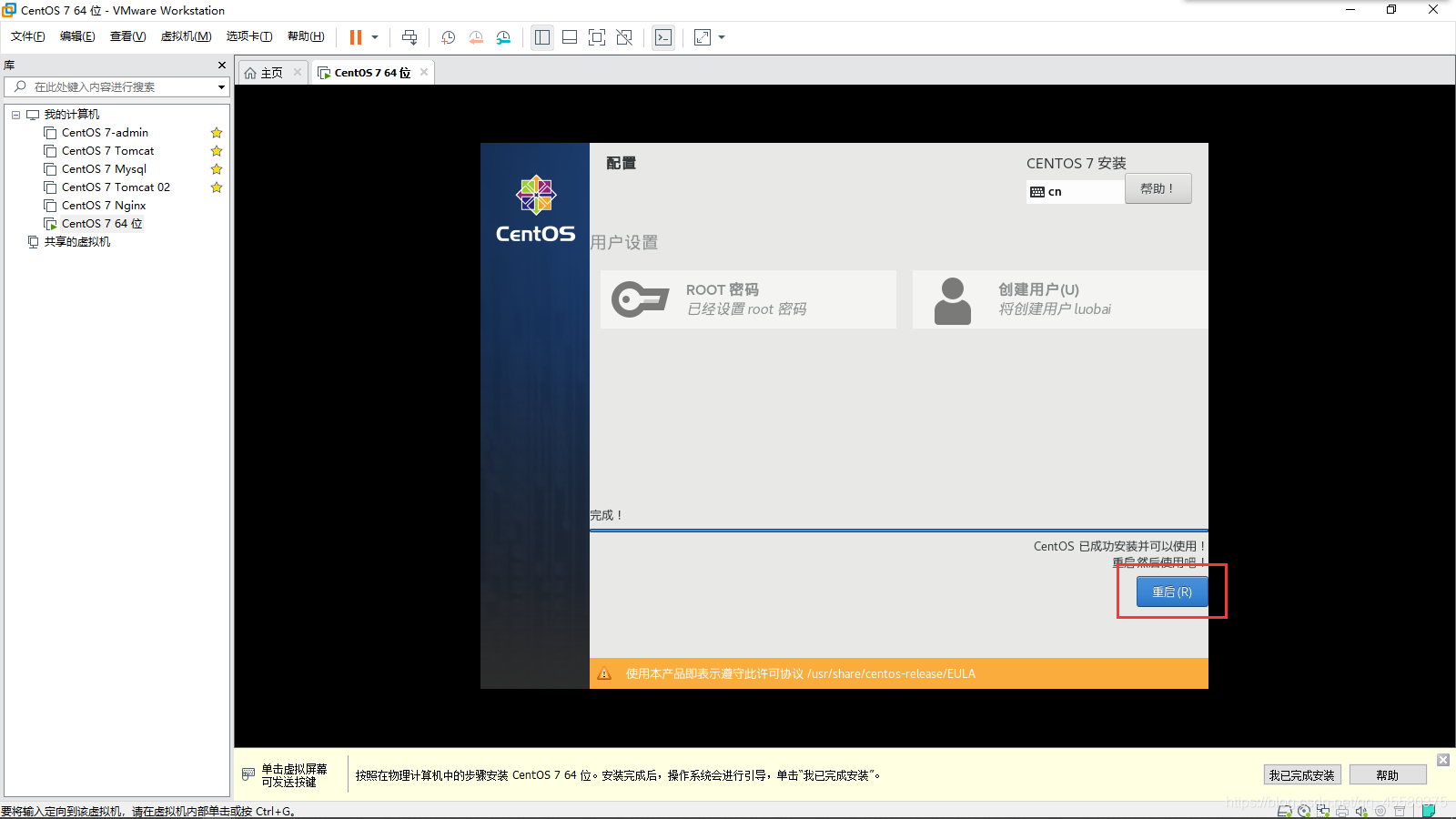This screenshot has height=819, width=1456.
Task: Click the console view toolbar icon
Action: click(x=663, y=37)
